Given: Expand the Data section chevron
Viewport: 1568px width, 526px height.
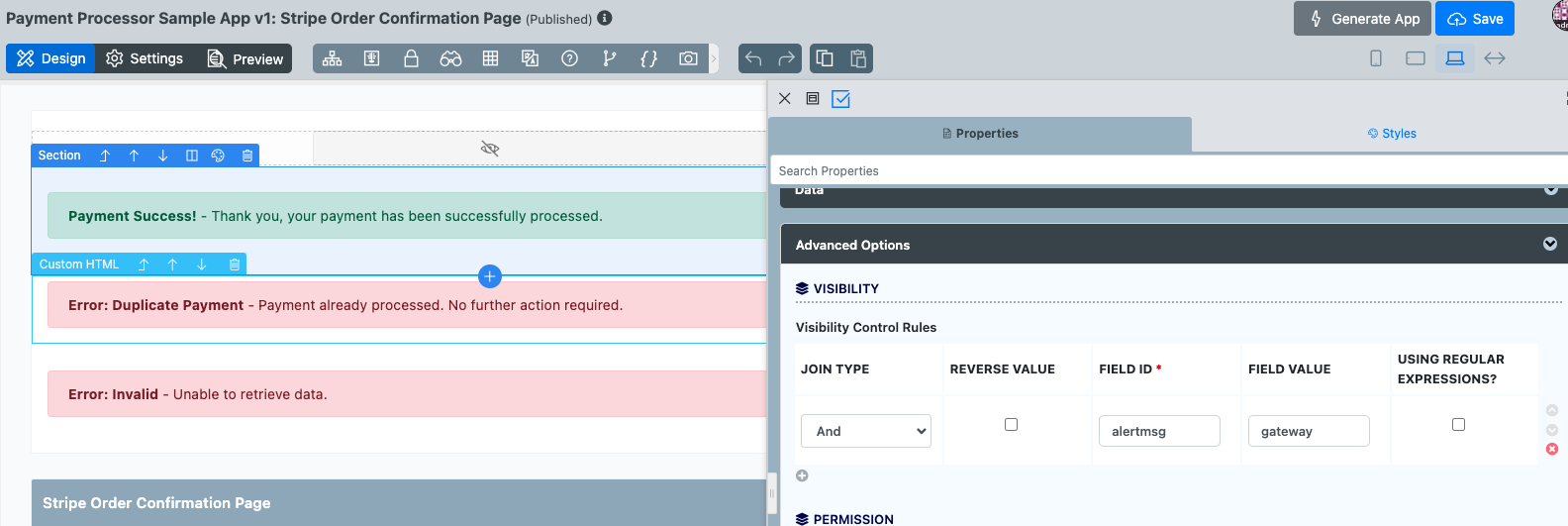Looking at the screenshot, I should tap(1550, 190).
